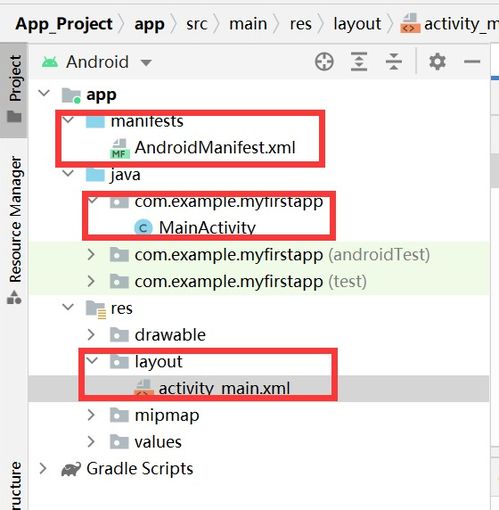This screenshot has height=510, width=499.
Task: Collapse the app module node
Action: click(x=44, y=93)
